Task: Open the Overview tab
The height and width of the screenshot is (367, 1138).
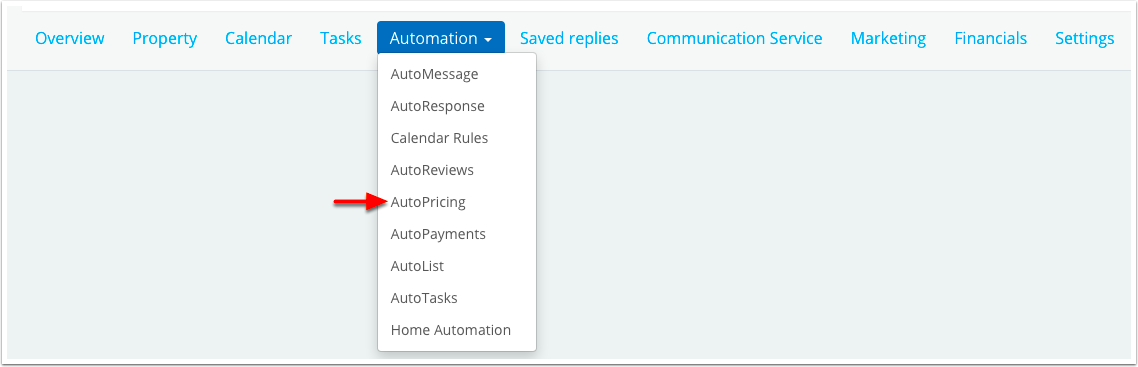Action: coord(70,38)
